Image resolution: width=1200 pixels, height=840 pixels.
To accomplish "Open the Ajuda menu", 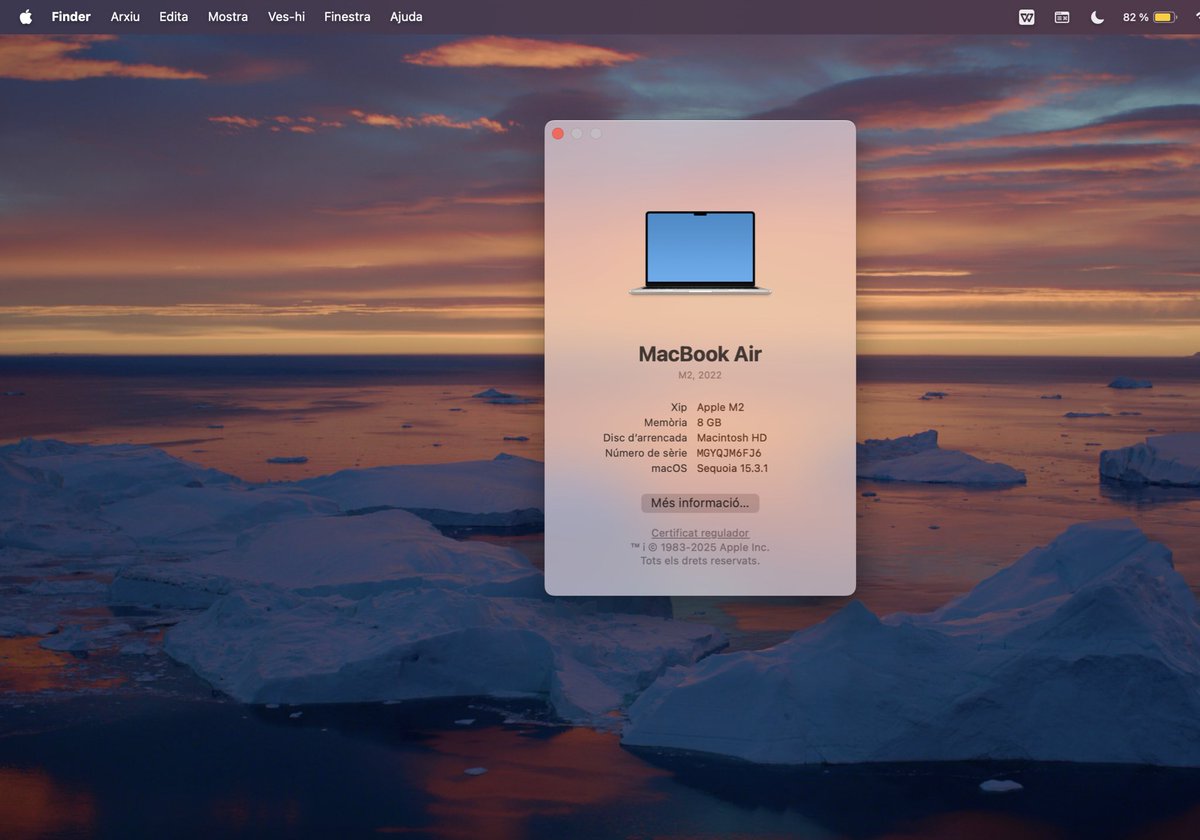I will tap(406, 17).
